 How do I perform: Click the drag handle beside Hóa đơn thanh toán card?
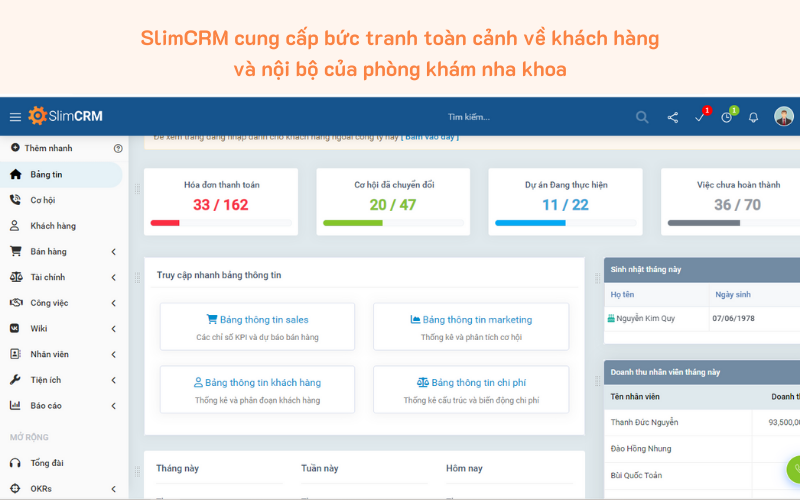coord(137,189)
